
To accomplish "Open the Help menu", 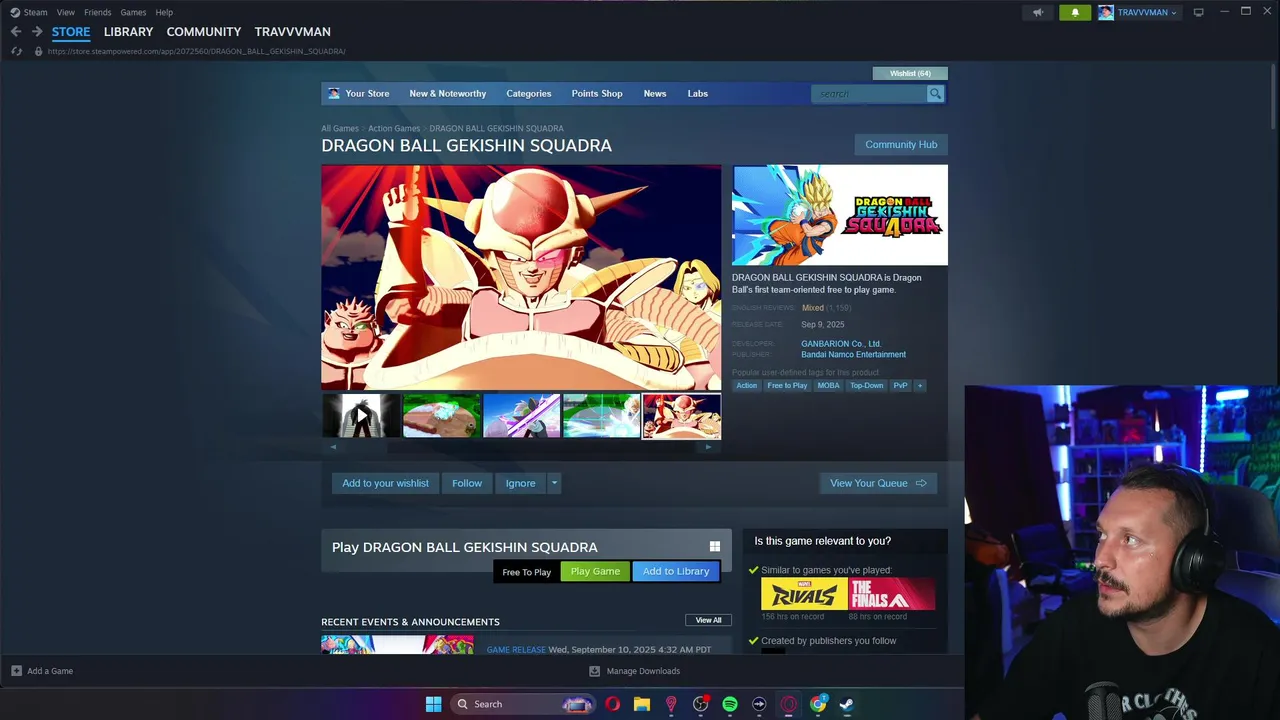I will coord(164,12).
